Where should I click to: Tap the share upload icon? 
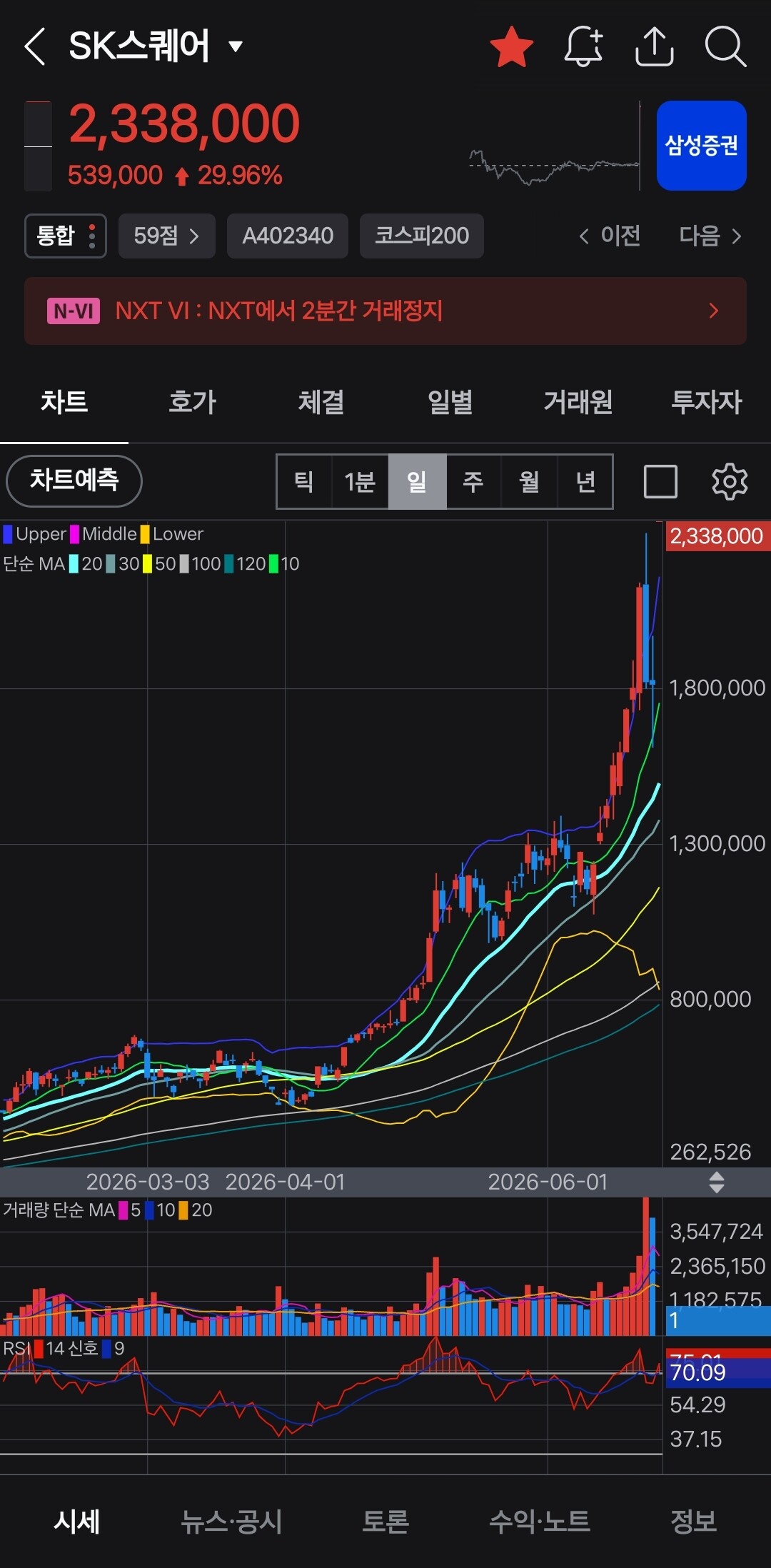655,47
